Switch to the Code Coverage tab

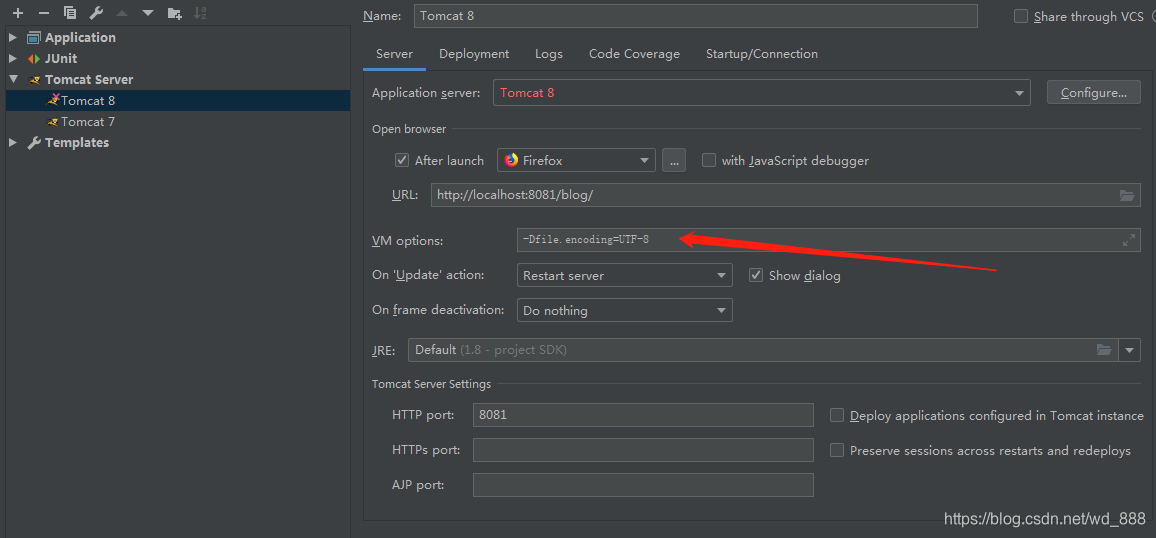[635, 54]
